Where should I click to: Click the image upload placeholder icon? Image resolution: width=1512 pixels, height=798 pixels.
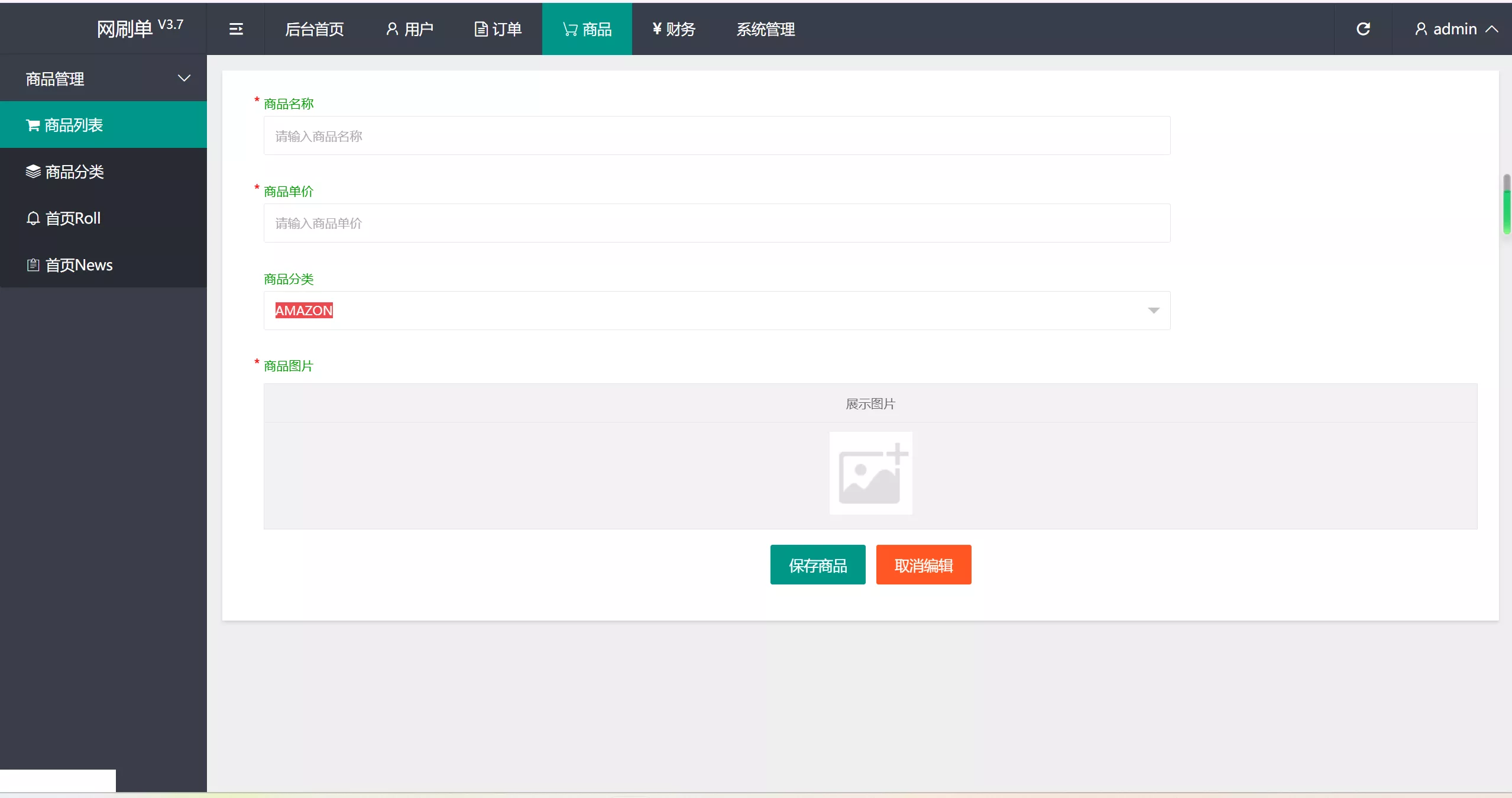[x=870, y=473]
